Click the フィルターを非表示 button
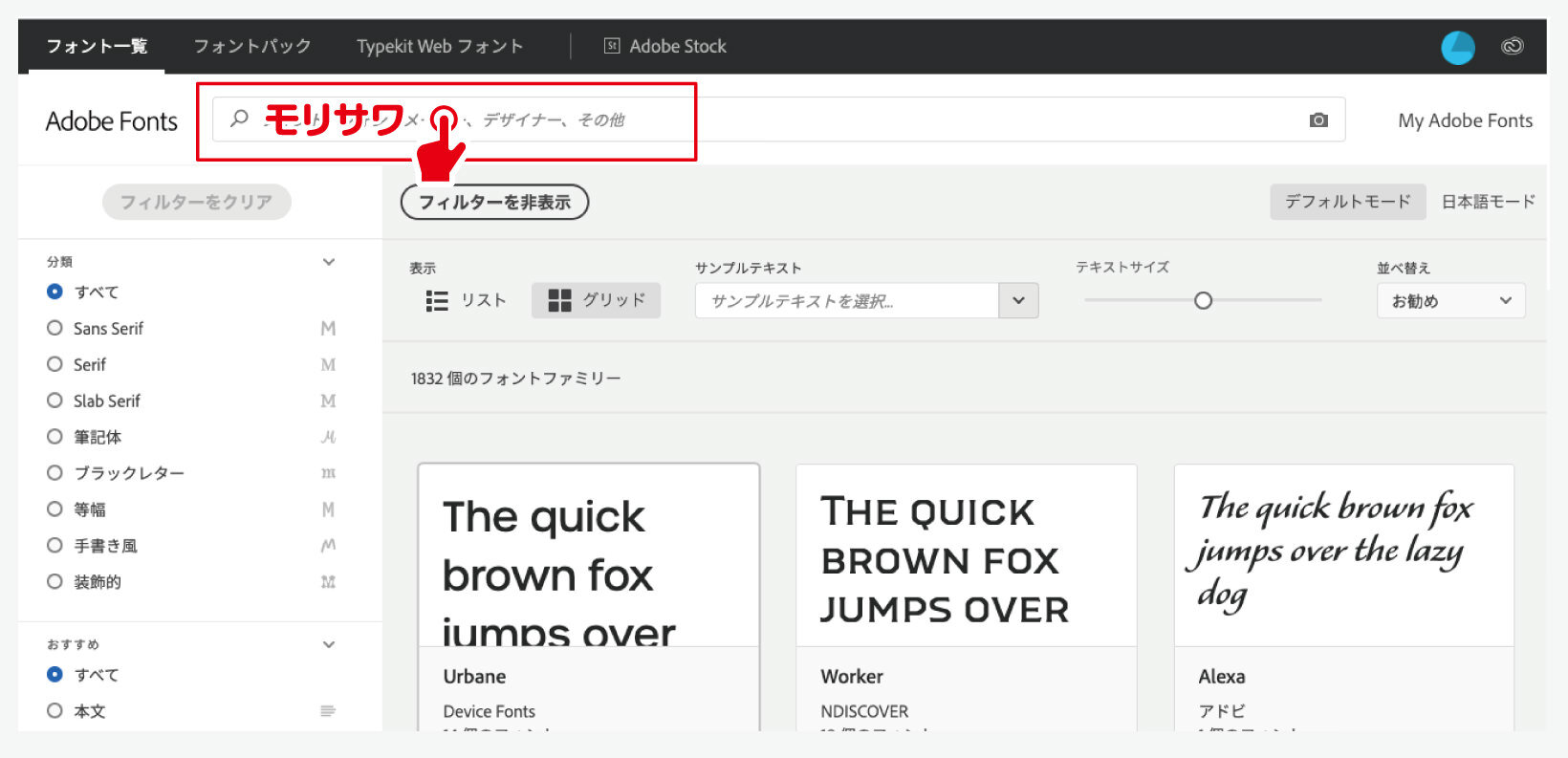Viewport: 1568px width, 758px height. pos(494,202)
